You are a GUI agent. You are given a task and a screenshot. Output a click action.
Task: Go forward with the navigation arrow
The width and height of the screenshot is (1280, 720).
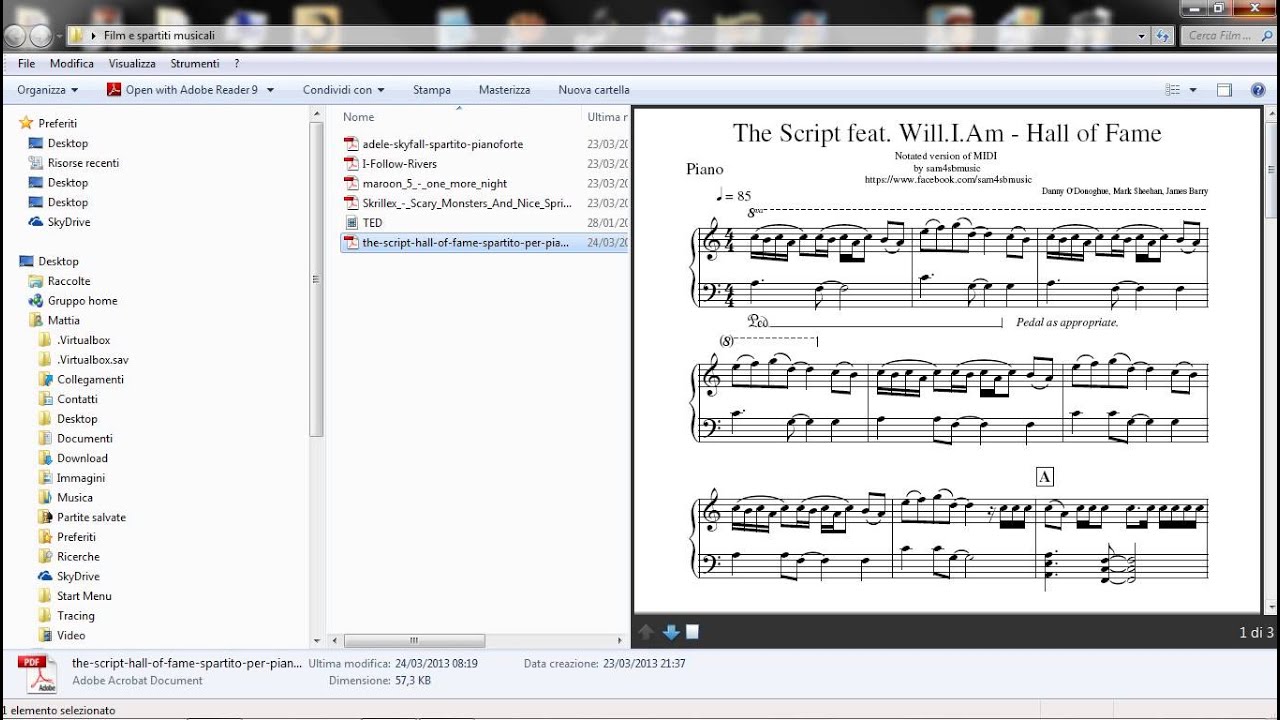tap(41, 36)
